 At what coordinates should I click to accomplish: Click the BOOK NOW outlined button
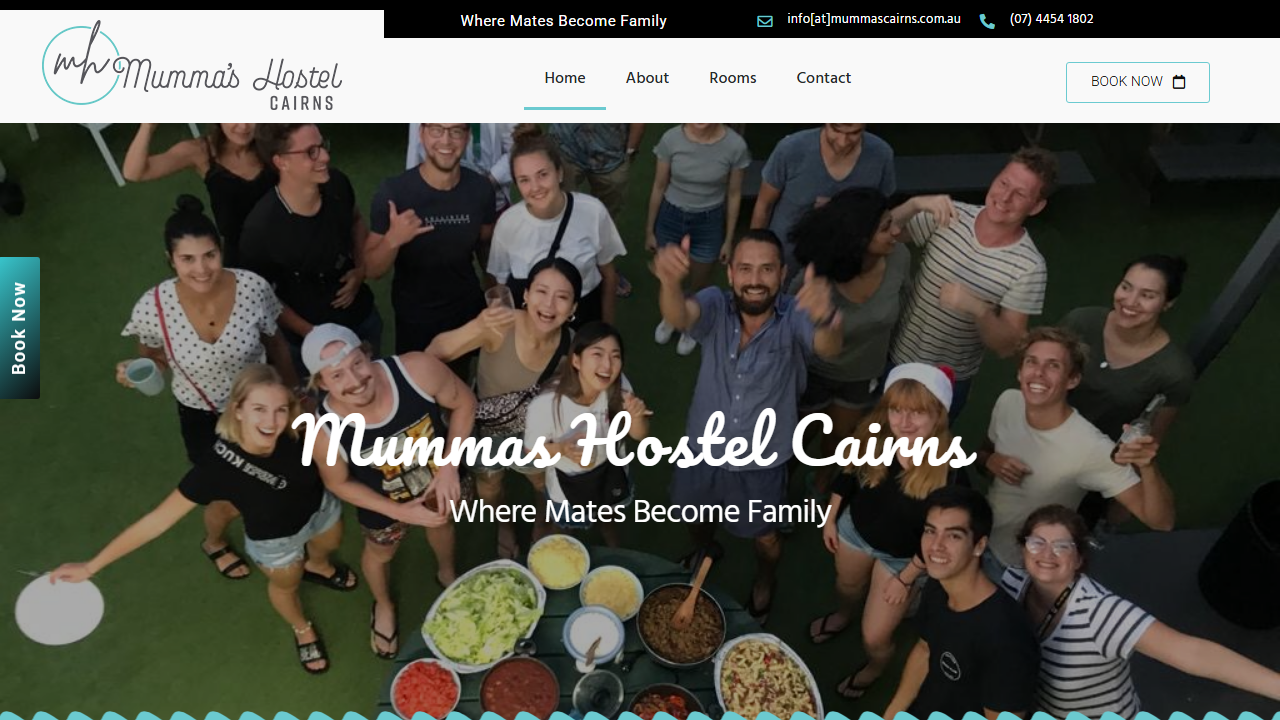(1138, 82)
